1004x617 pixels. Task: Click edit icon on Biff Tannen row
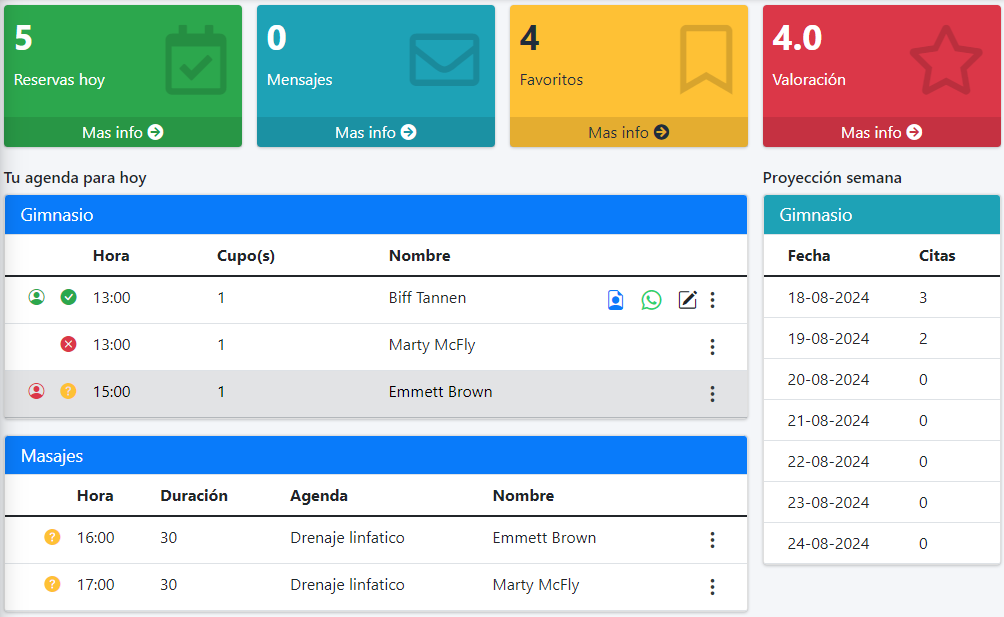coord(687,300)
